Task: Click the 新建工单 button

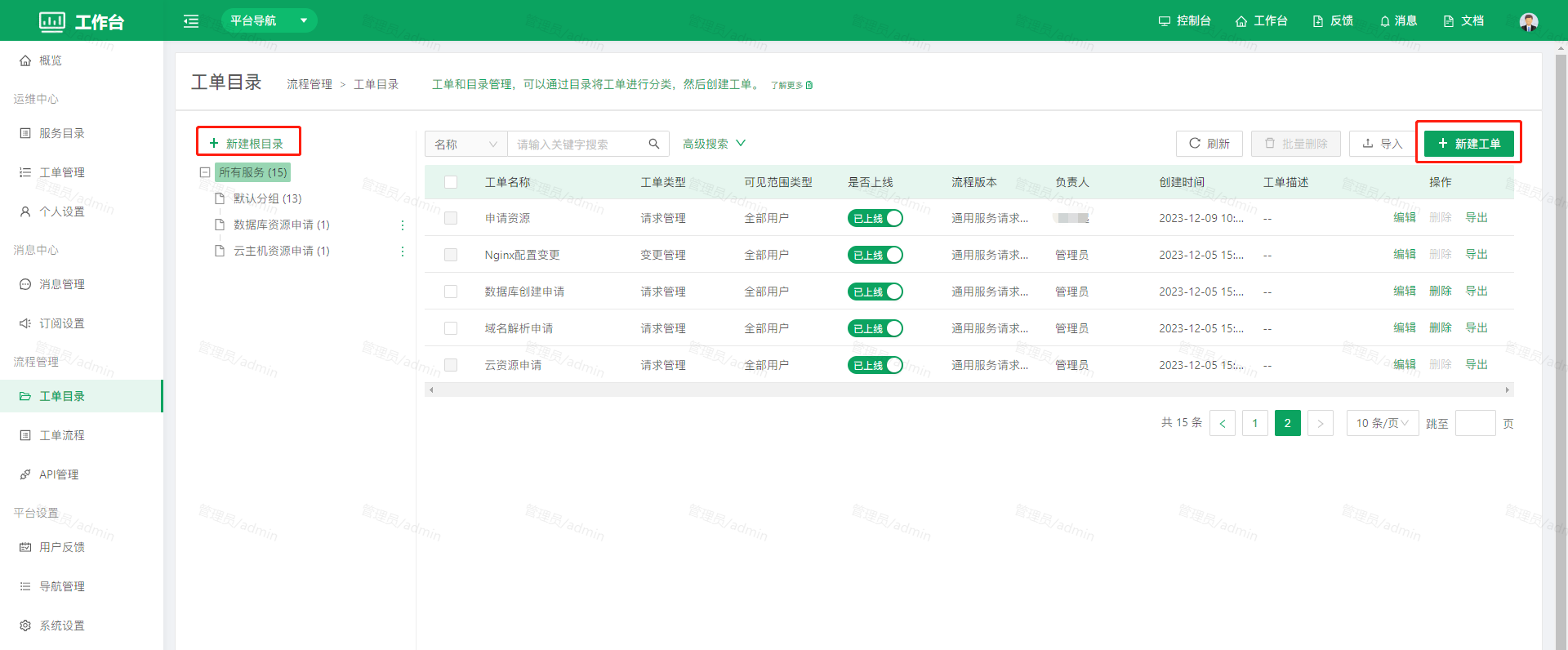Action: click(x=1469, y=144)
